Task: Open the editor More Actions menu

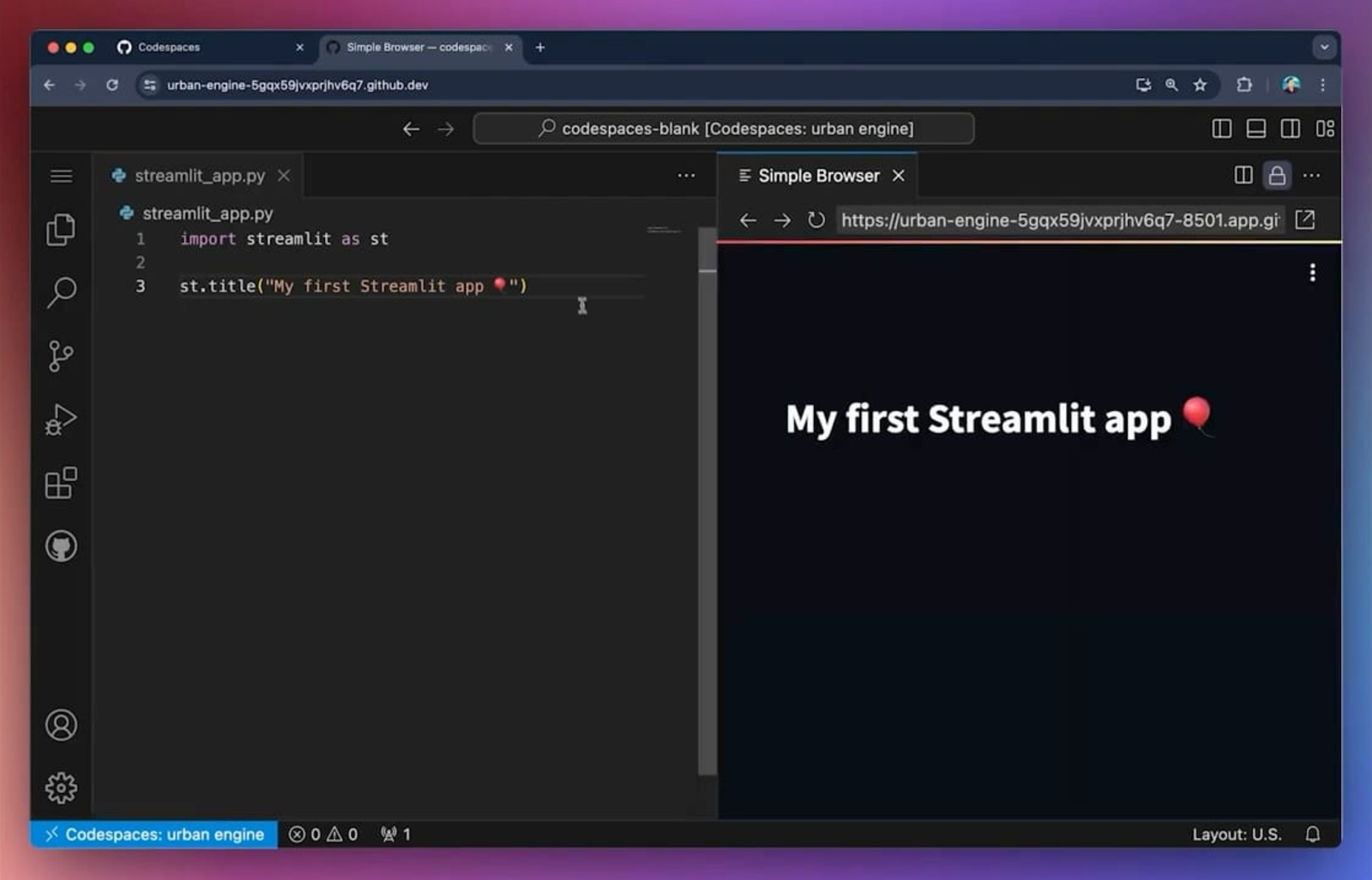Action: point(685,175)
